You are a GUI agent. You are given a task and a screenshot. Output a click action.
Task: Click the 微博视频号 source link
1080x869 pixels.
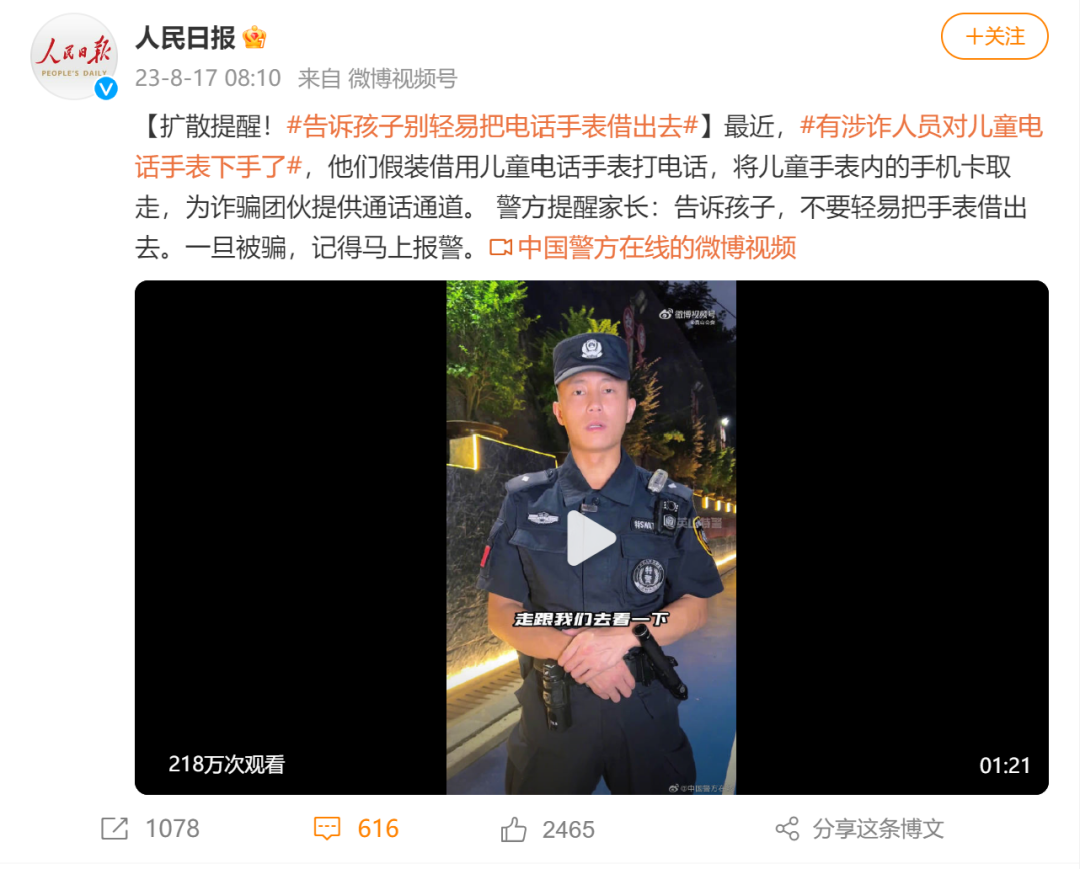point(402,78)
